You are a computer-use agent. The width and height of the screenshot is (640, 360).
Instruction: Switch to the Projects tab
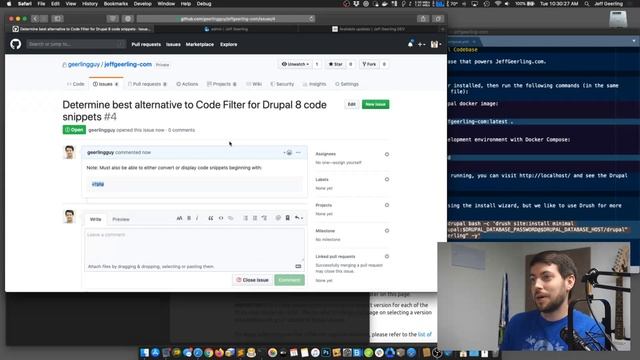222,84
